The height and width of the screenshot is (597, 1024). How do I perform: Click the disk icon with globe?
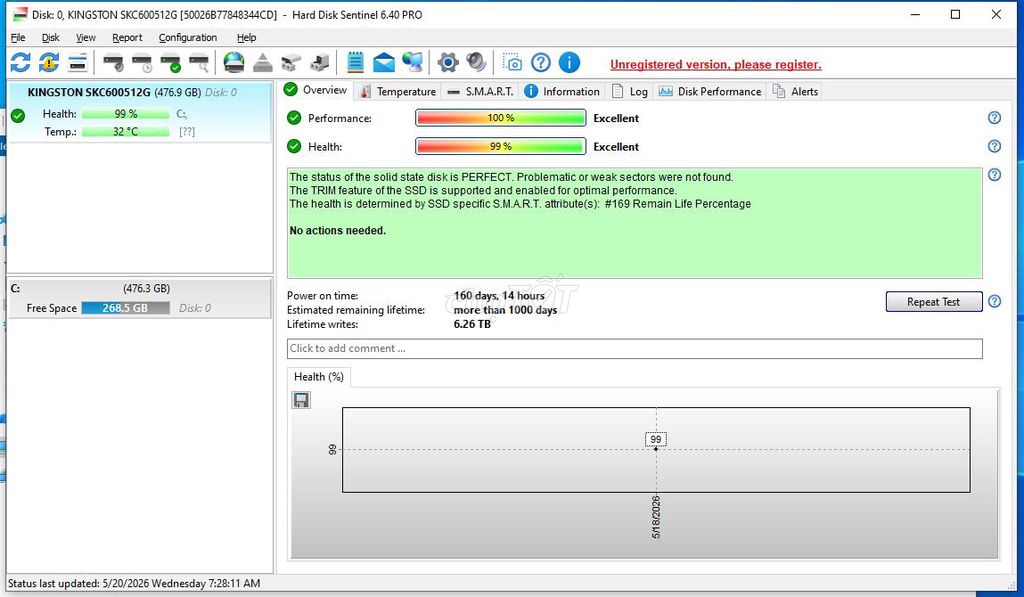[x=234, y=63]
